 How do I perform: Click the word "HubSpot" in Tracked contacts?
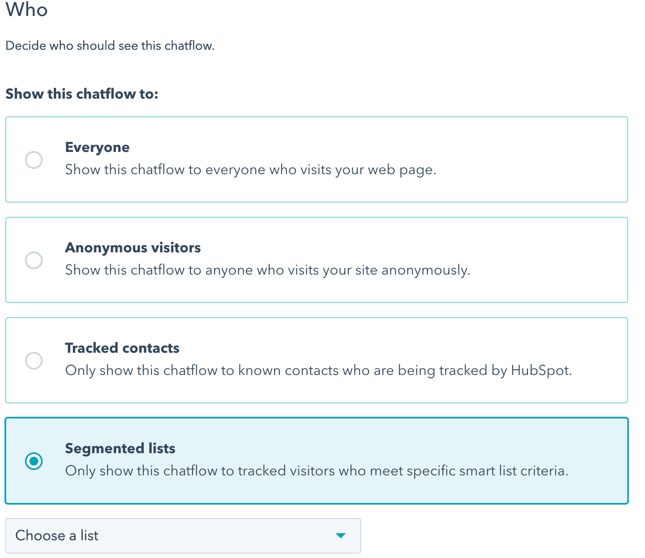point(539,370)
